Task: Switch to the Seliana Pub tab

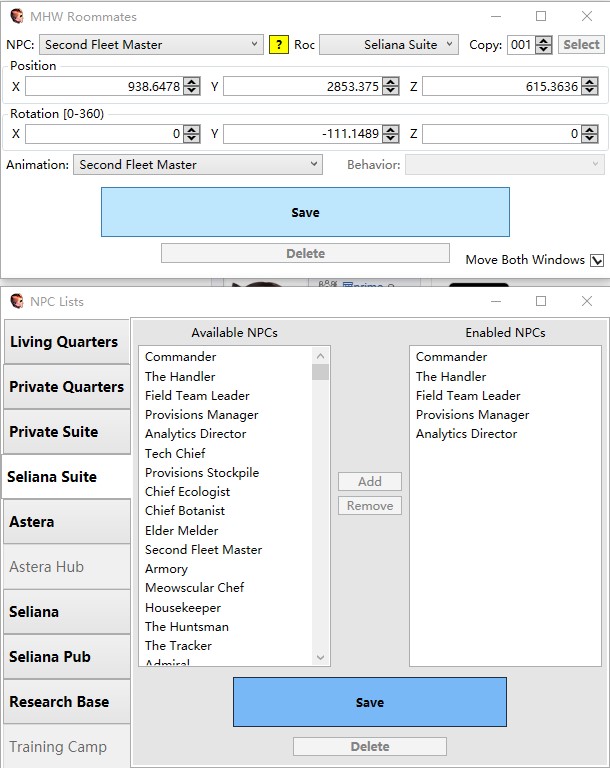Action: click(x=67, y=657)
